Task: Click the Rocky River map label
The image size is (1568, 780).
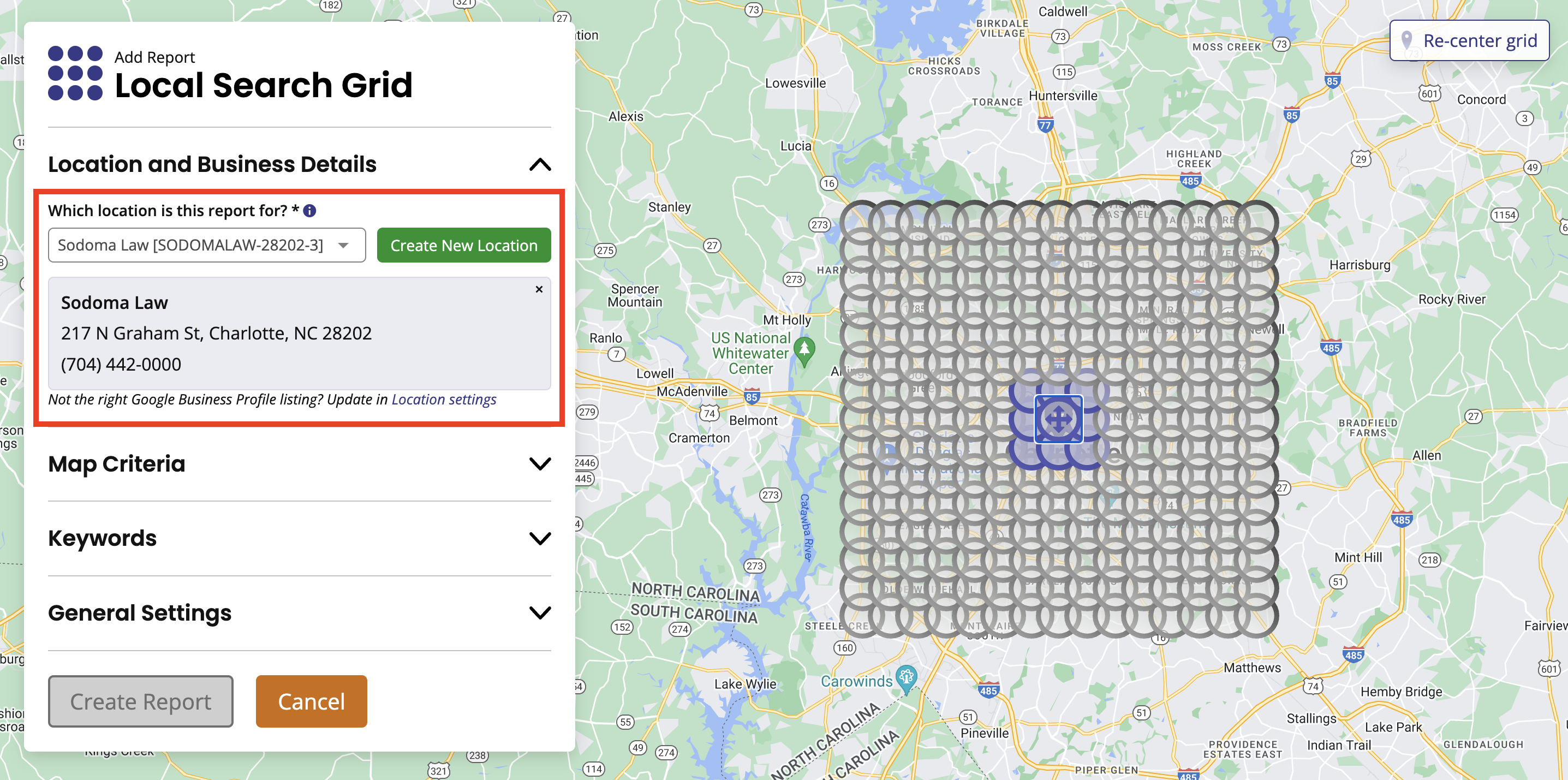Action: [x=1452, y=299]
